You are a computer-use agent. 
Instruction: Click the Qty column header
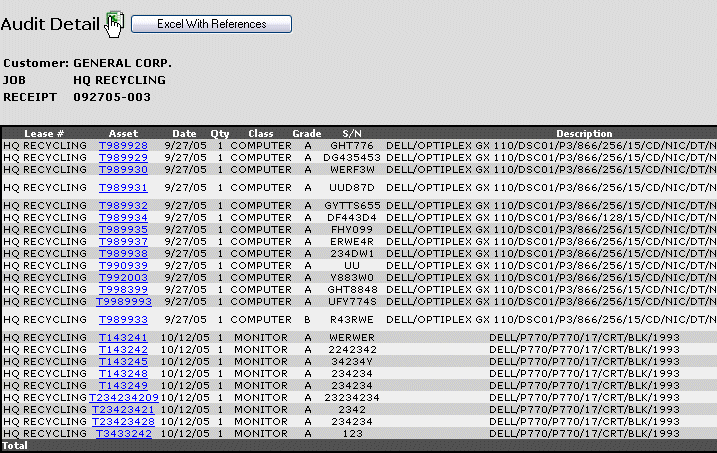tap(219, 133)
